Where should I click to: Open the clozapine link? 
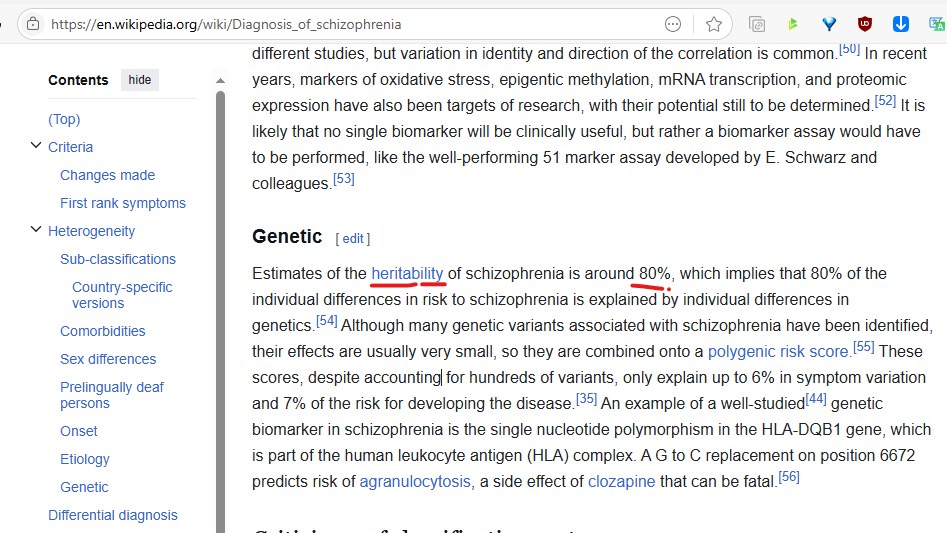(622, 481)
